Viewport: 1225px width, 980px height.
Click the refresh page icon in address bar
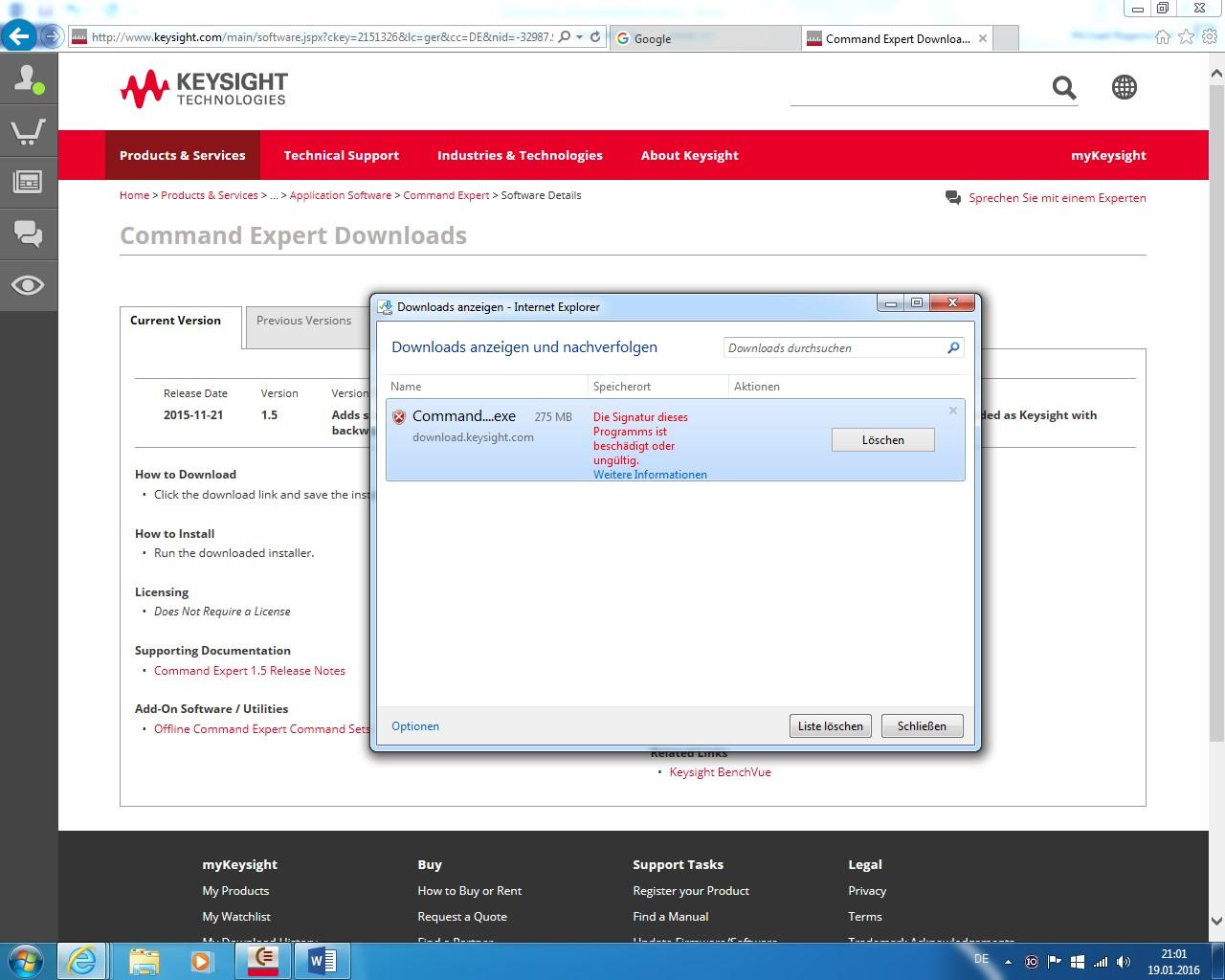click(x=595, y=37)
